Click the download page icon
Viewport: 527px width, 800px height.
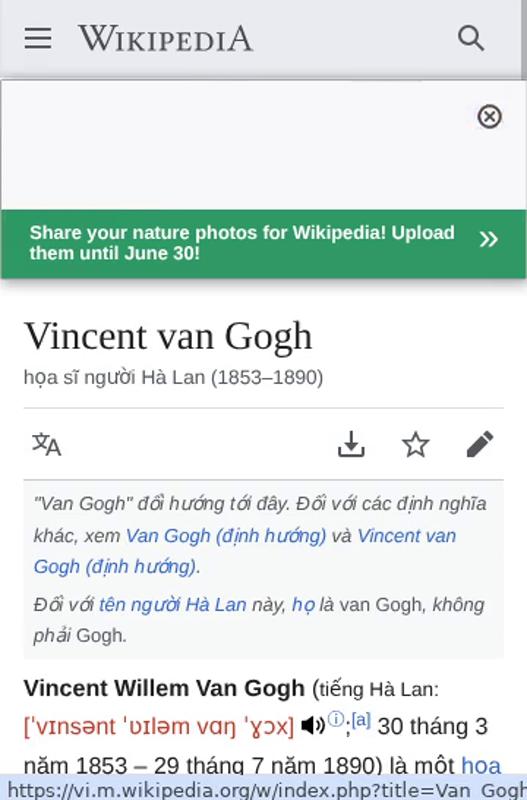point(351,444)
